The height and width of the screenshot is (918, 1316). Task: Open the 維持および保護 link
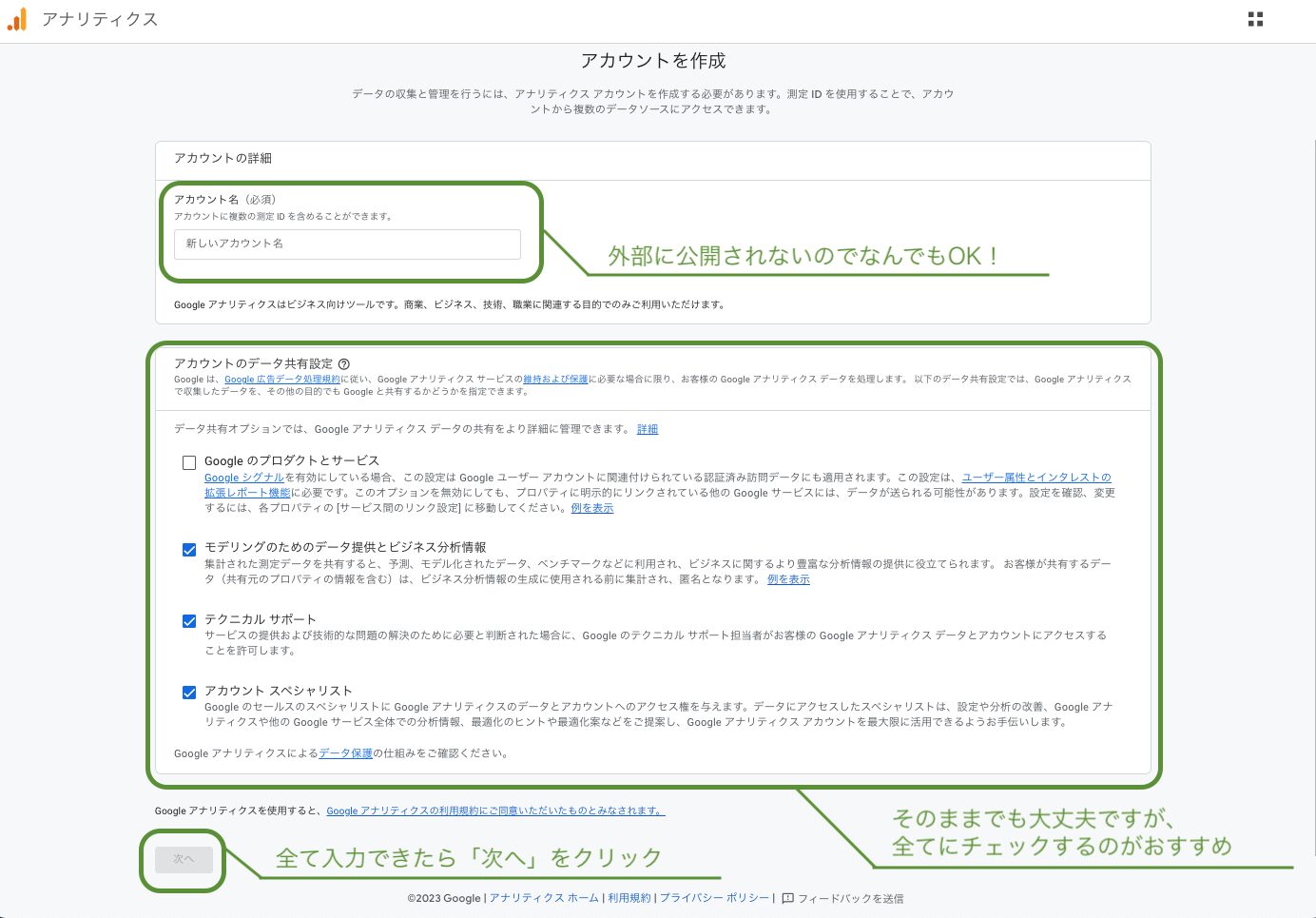point(555,379)
